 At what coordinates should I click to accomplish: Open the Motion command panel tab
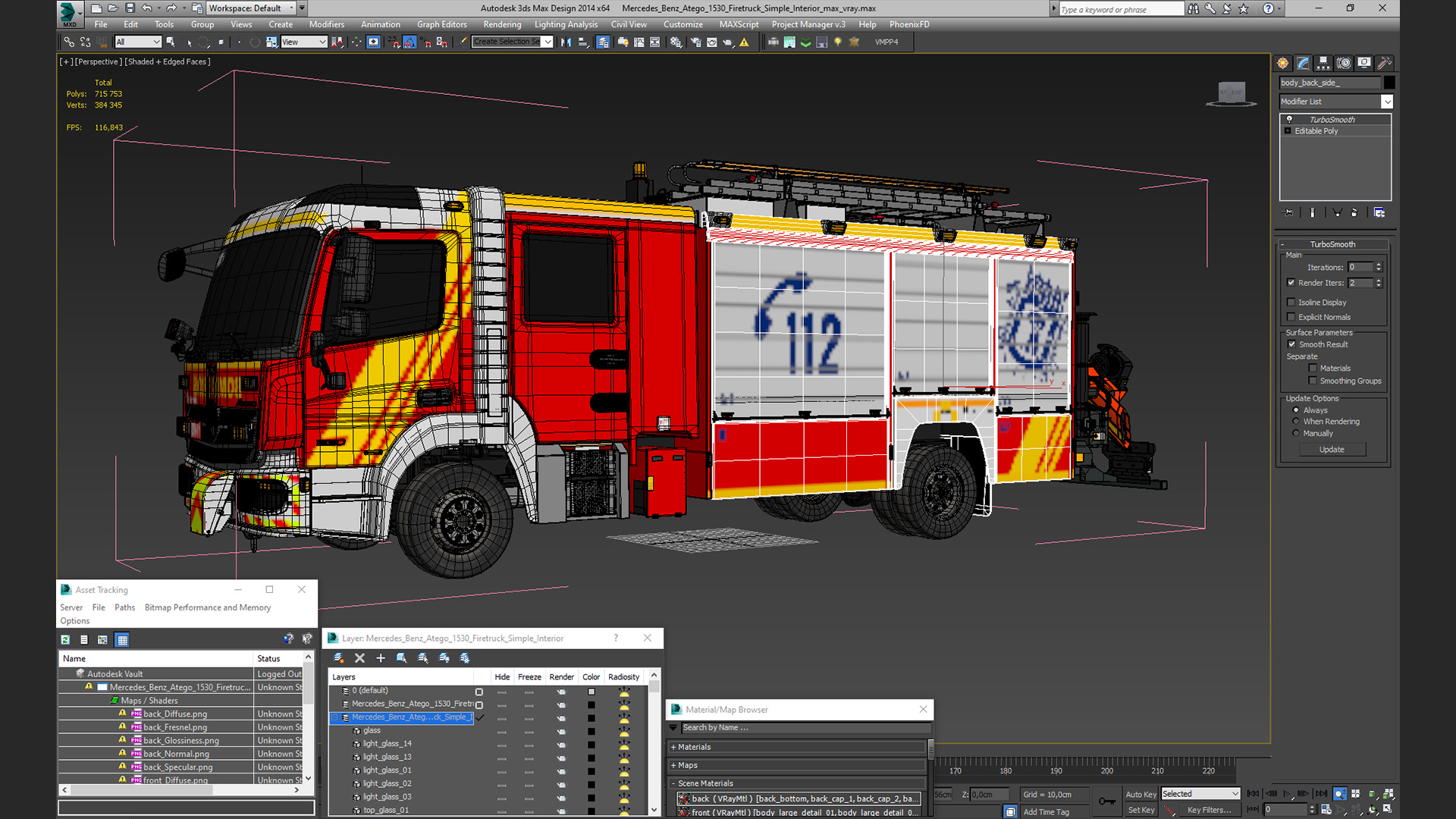pyautogui.click(x=1344, y=63)
